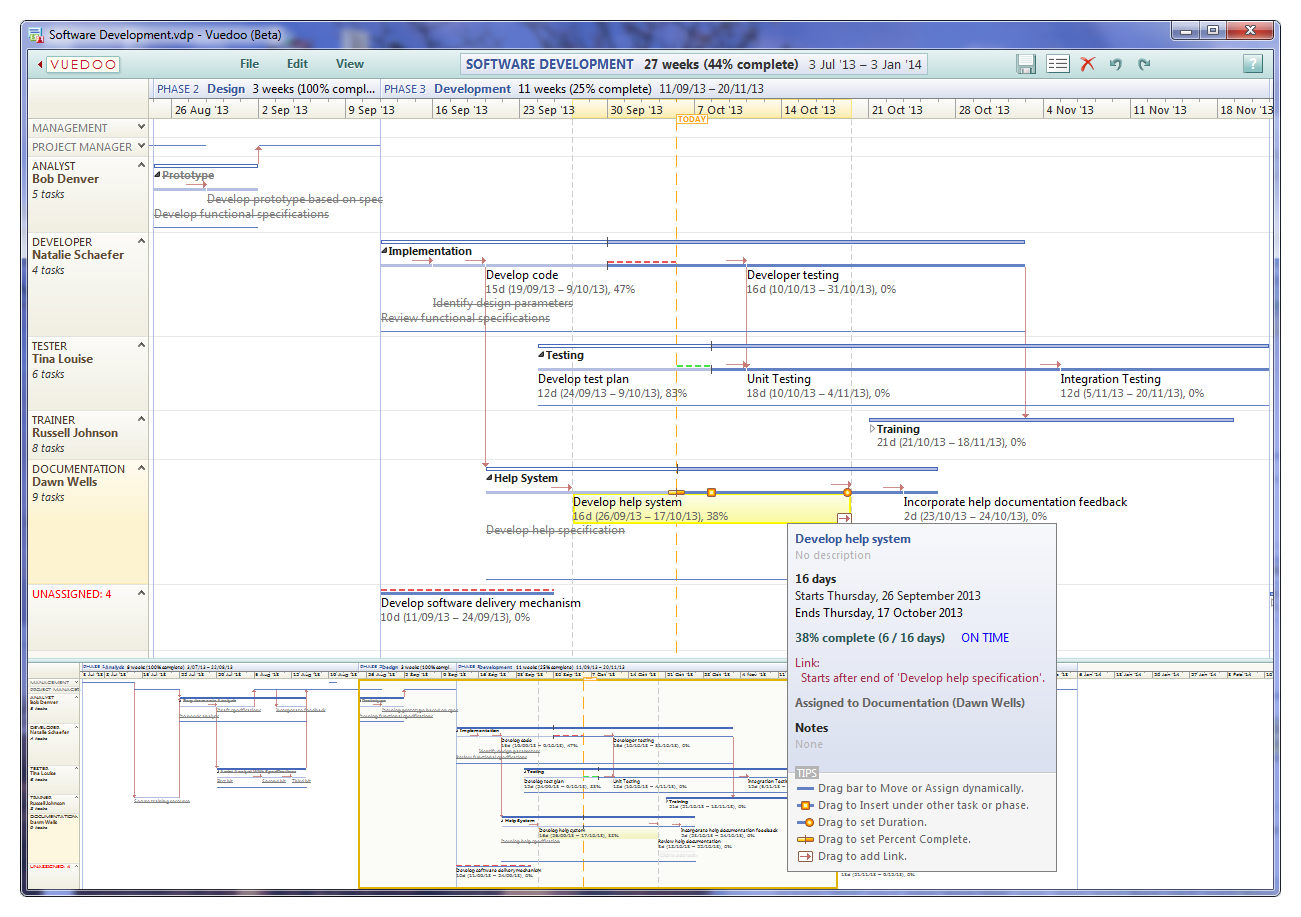The width and height of the screenshot is (1301, 917).
Task: Expand the Training task group
Action: coord(872,429)
